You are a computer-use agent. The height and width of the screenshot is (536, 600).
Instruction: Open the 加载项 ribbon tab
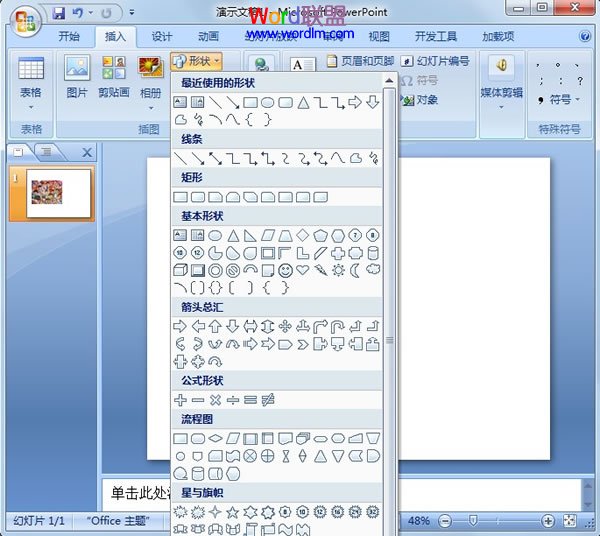(498, 37)
